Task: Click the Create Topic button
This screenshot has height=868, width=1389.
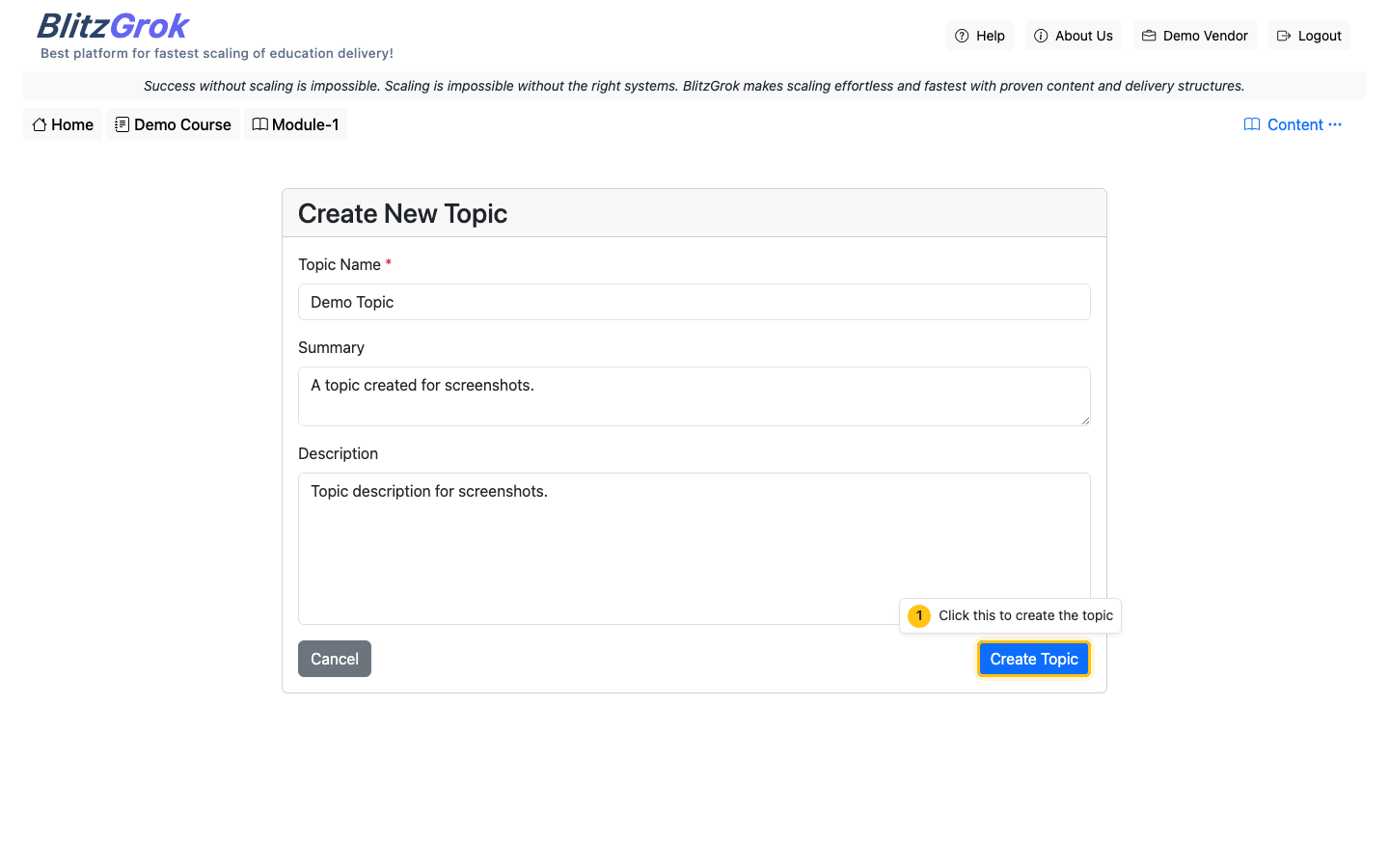Action: tap(1033, 659)
